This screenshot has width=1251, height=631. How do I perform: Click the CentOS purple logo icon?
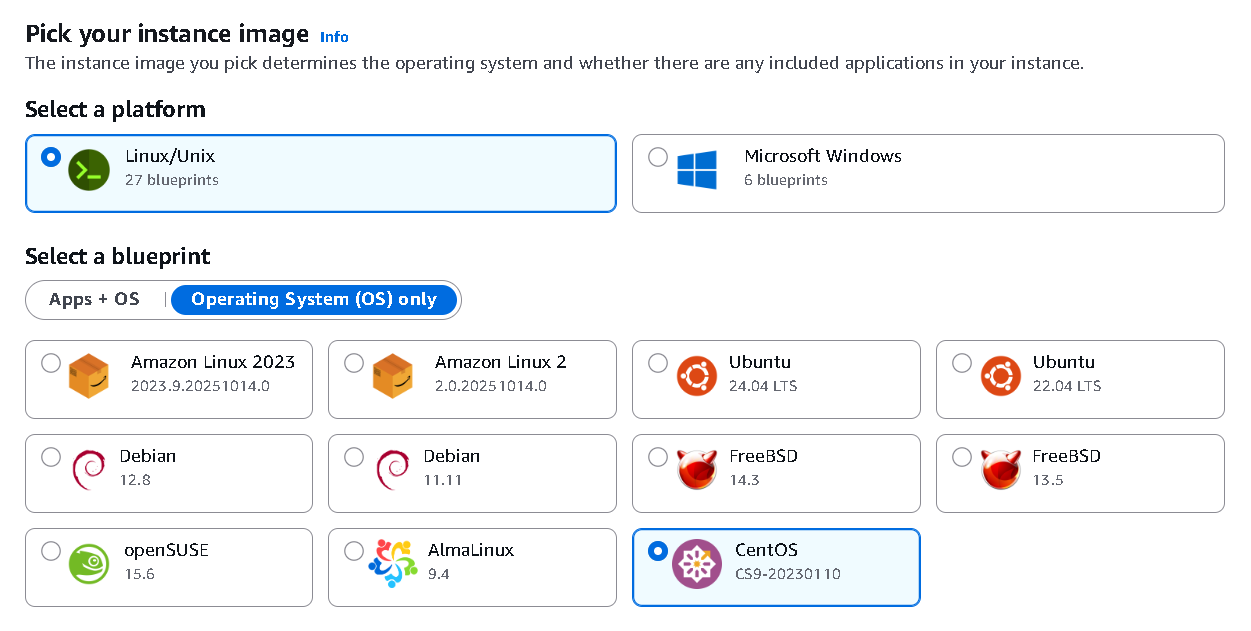696,564
